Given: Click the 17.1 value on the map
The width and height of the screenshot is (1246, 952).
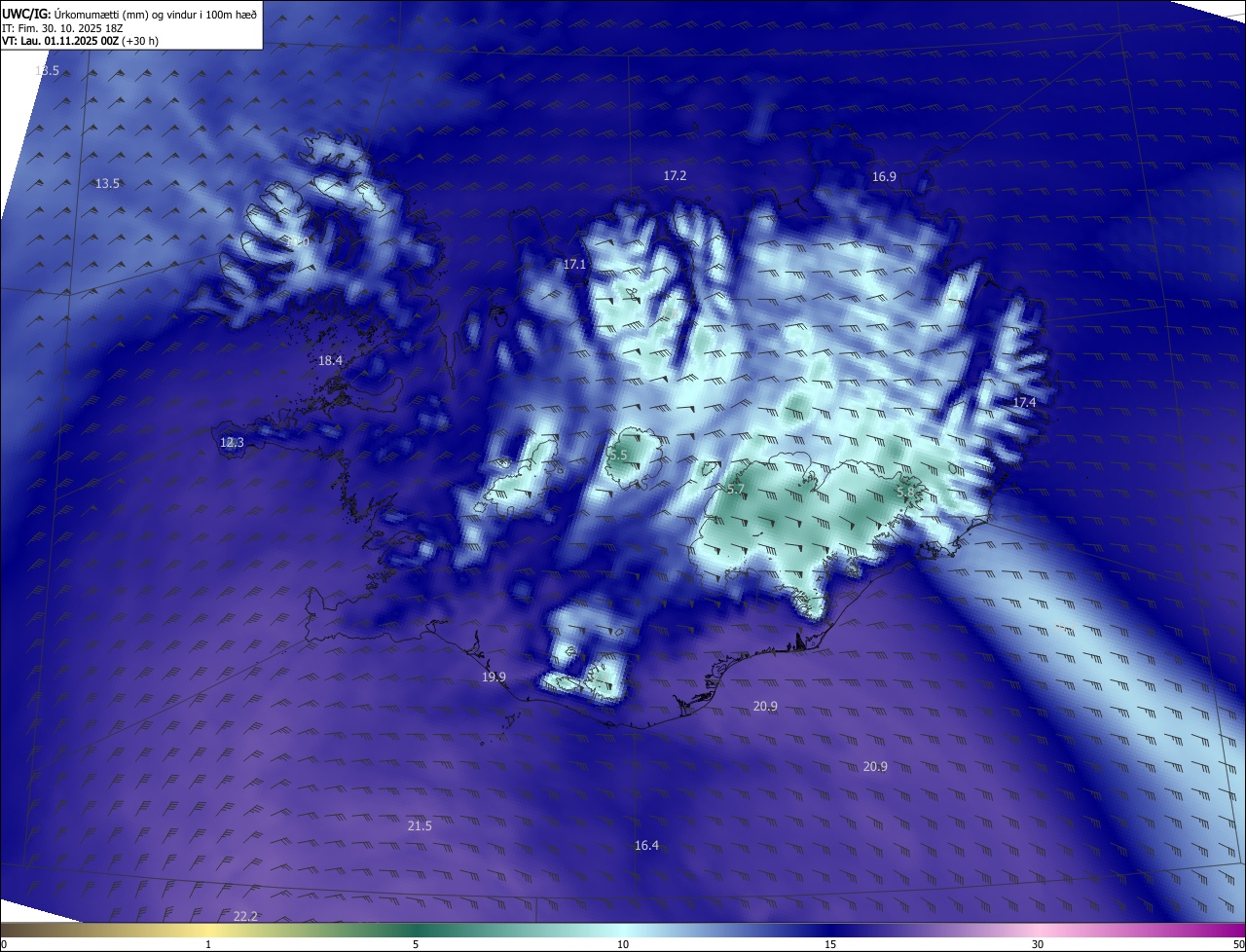Looking at the screenshot, I should (x=574, y=265).
